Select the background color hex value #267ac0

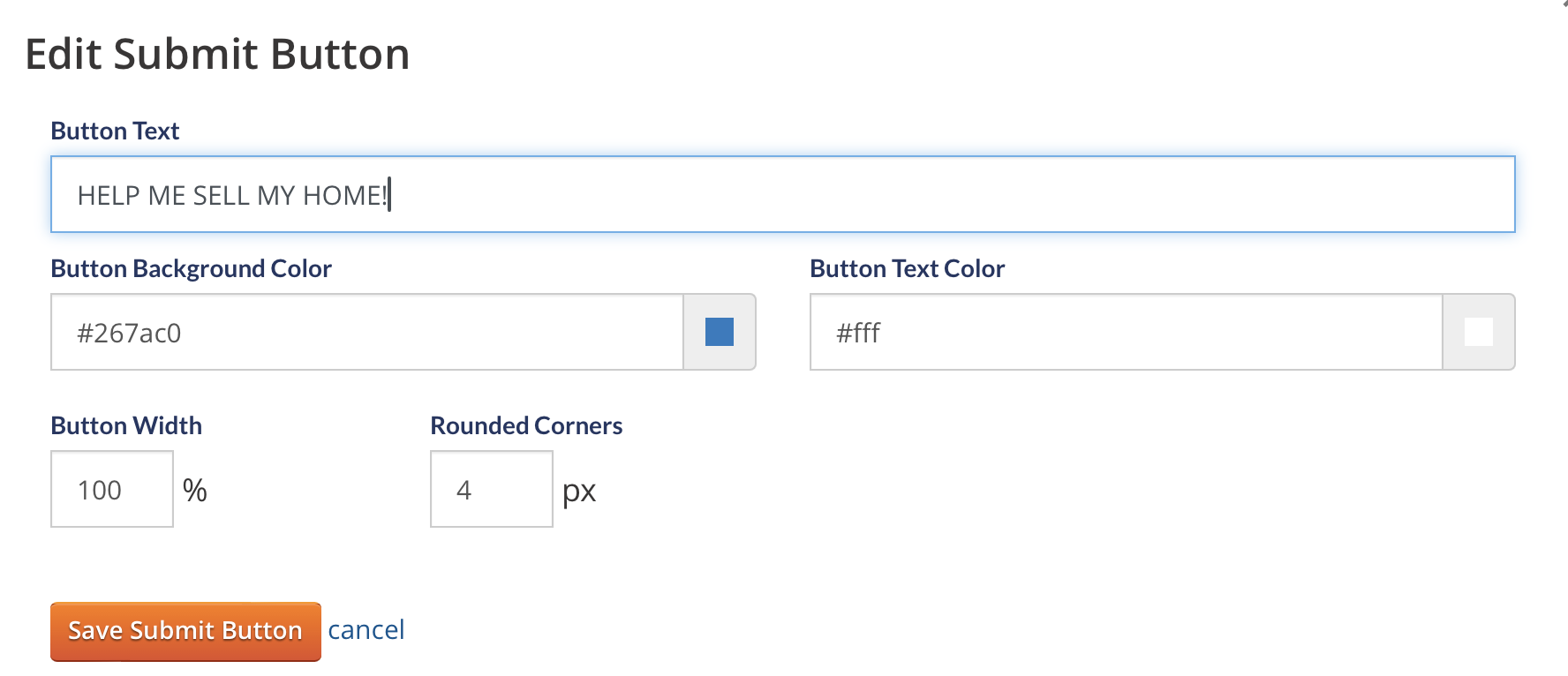click(x=131, y=334)
